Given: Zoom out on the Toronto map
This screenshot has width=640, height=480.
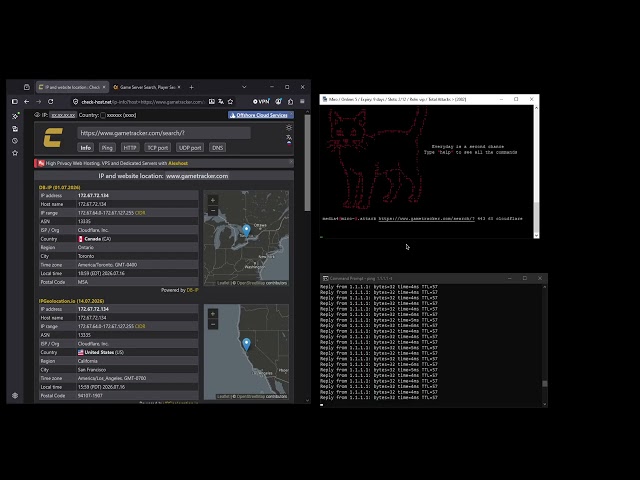Looking at the screenshot, I should pos(213,211).
